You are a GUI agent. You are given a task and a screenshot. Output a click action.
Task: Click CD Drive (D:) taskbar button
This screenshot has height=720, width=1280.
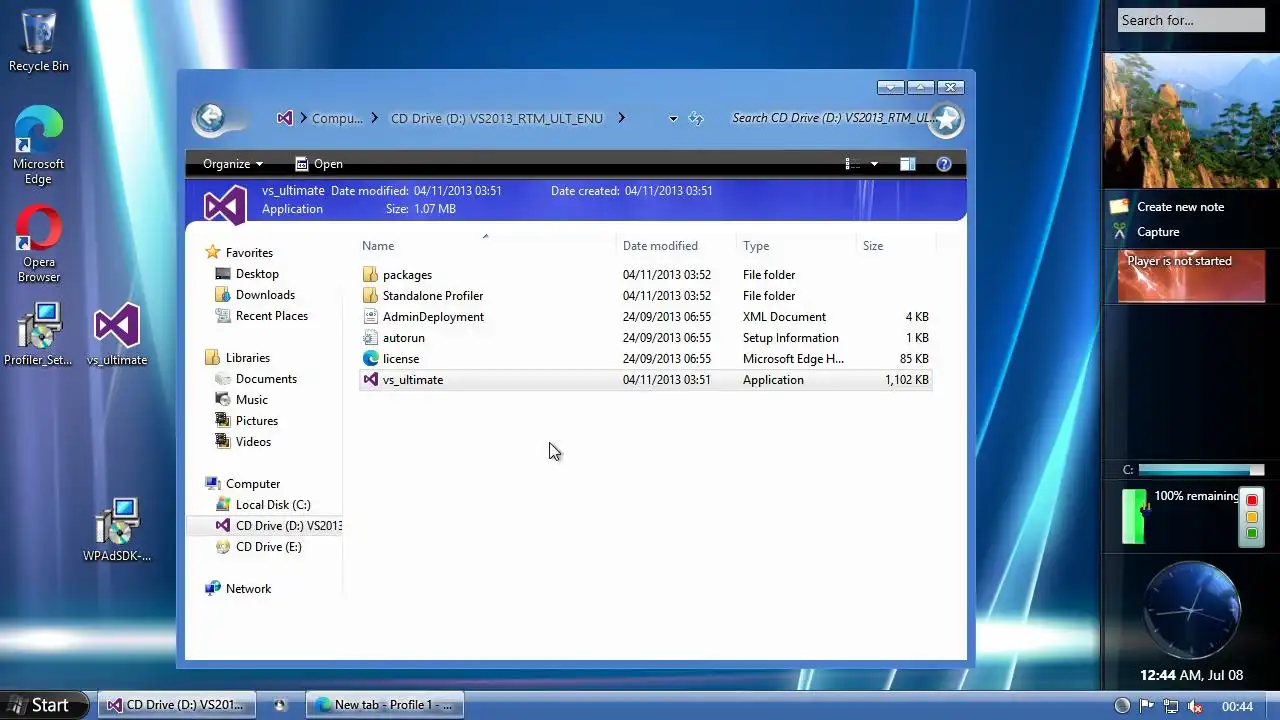click(x=177, y=705)
